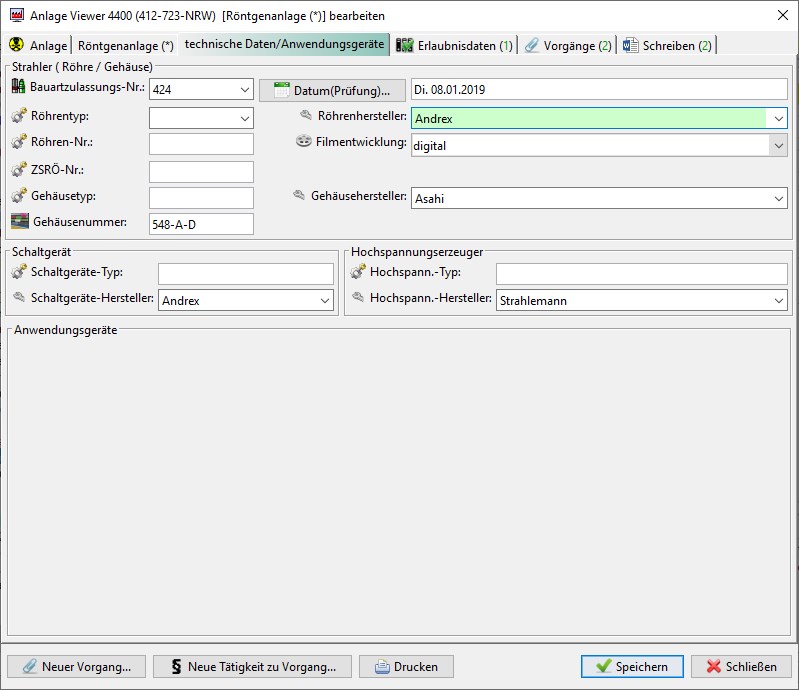Click the Erlaubnisdaten tab icon
The height and width of the screenshot is (690, 799).
pyautogui.click(x=404, y=46)
